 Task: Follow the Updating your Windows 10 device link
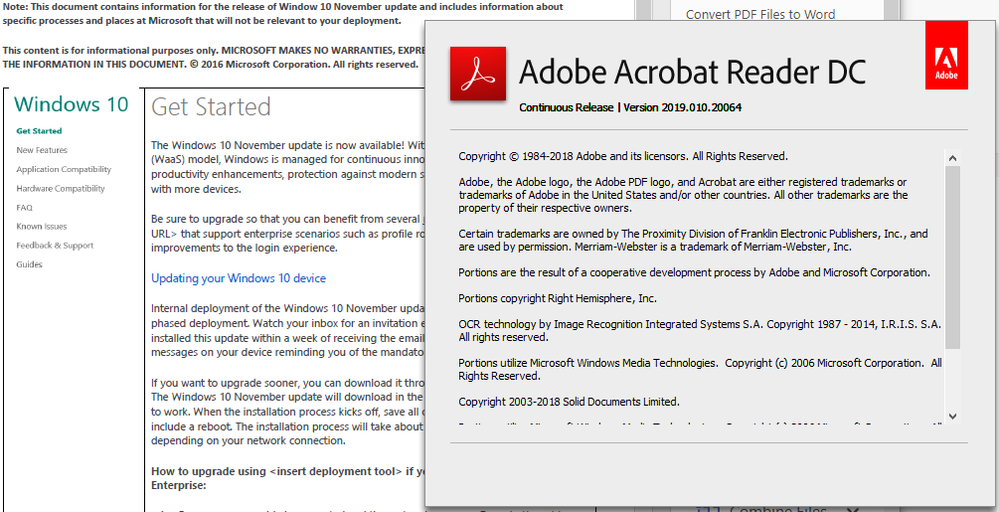(238, 278)
